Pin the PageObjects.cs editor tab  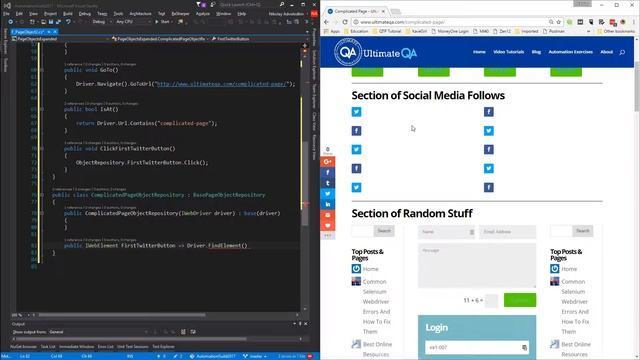click(49, 31)
